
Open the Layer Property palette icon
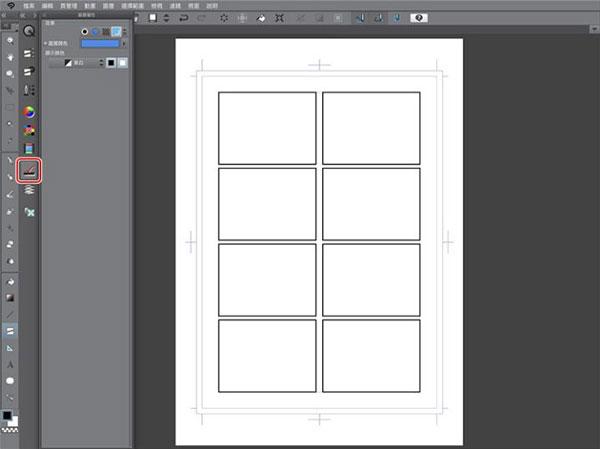click(29, 171)
